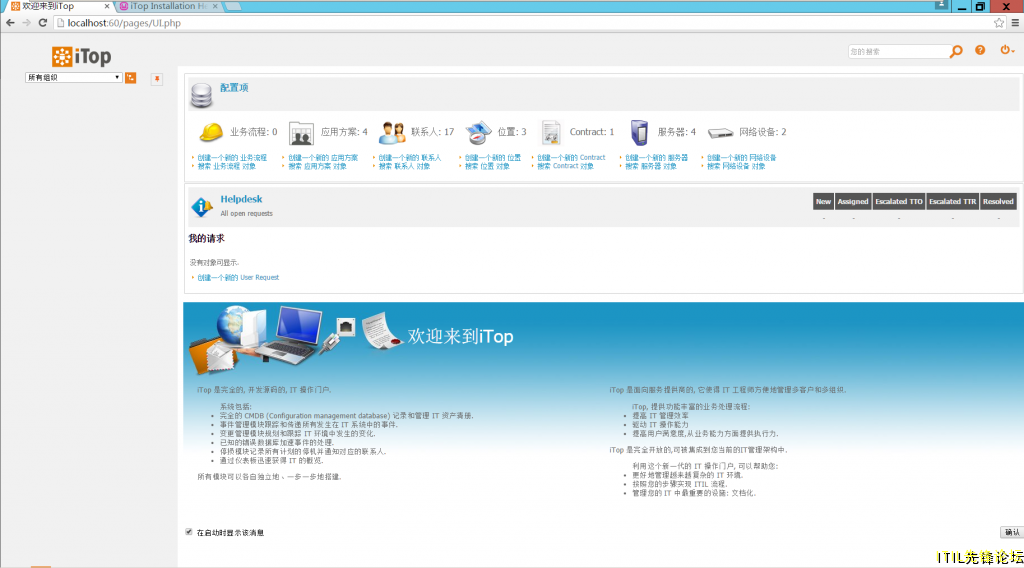This screenshot has height=568, width=1024.
Task: Close the iTop Installation tab
Action: tap(216, 6)
